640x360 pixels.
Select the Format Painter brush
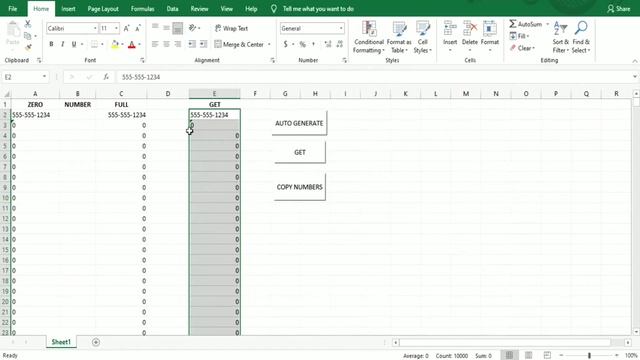(x=28, y=48)
